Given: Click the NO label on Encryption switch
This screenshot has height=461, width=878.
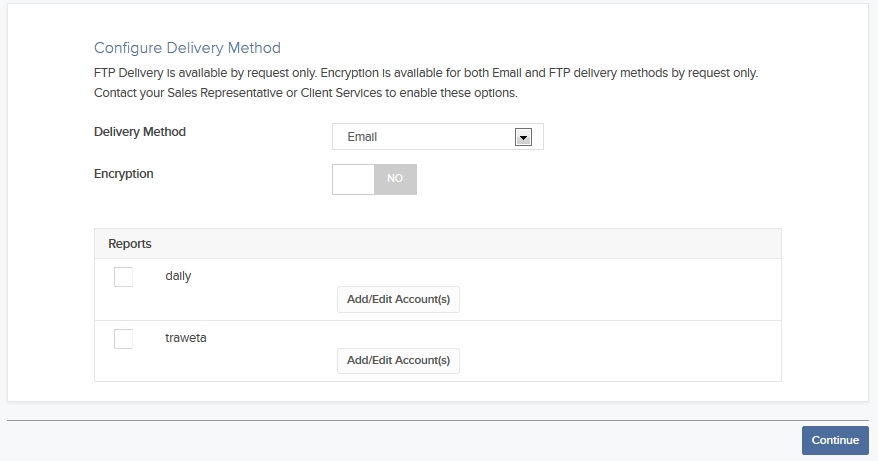Looking at the screenshot, I should (395, 178).
